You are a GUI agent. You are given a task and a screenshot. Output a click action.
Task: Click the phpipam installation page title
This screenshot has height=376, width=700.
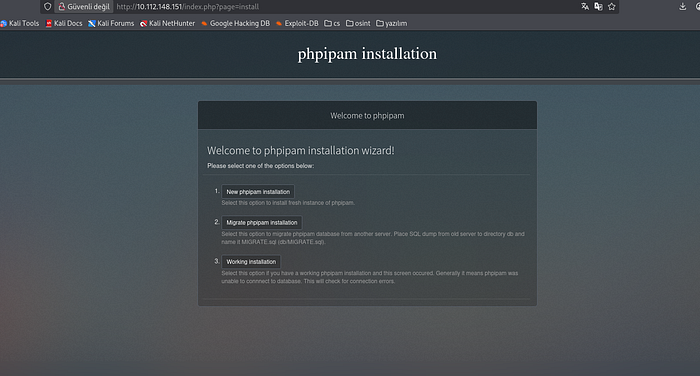(x=367, y=54)
